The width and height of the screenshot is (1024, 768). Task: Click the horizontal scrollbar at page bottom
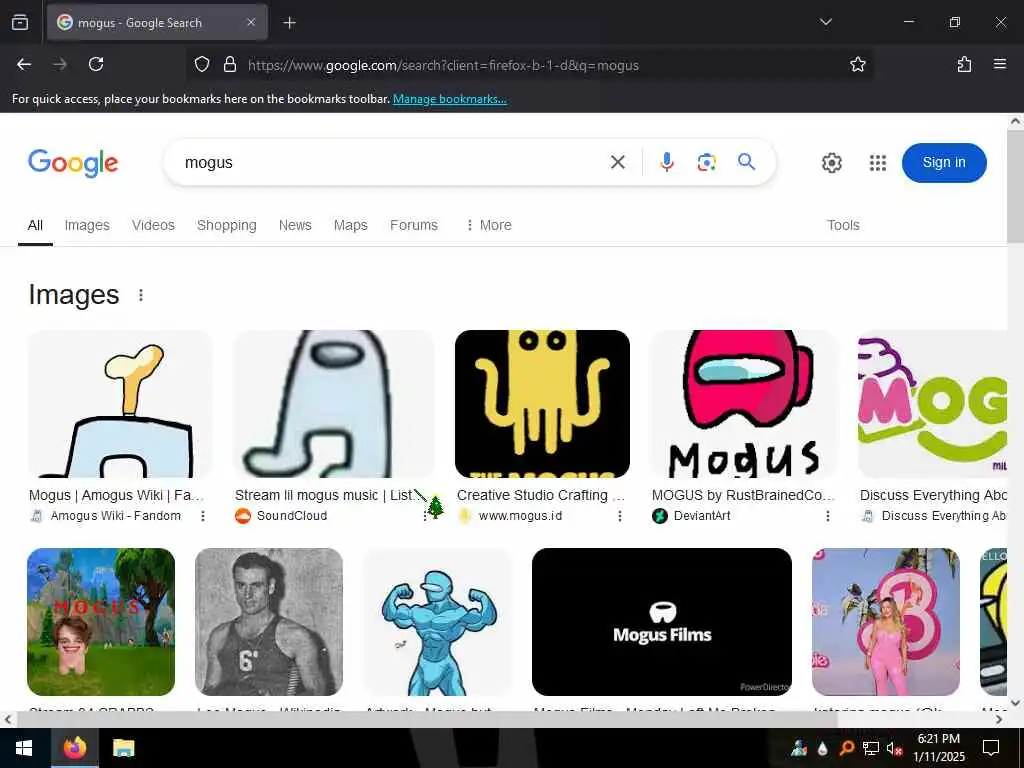click(x=427, y=719)
